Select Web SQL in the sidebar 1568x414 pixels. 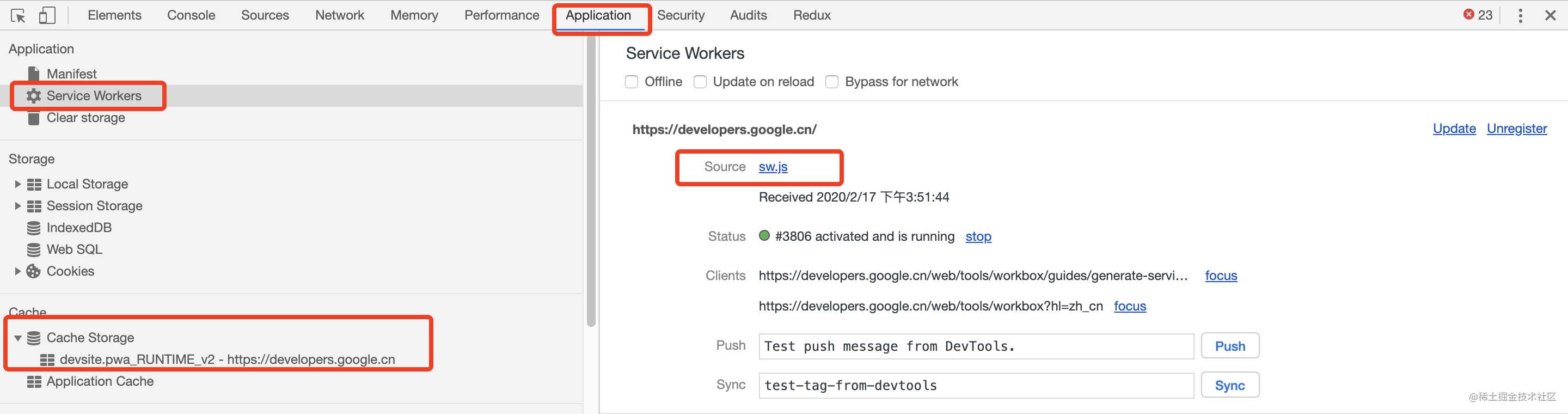click(74, 249)
